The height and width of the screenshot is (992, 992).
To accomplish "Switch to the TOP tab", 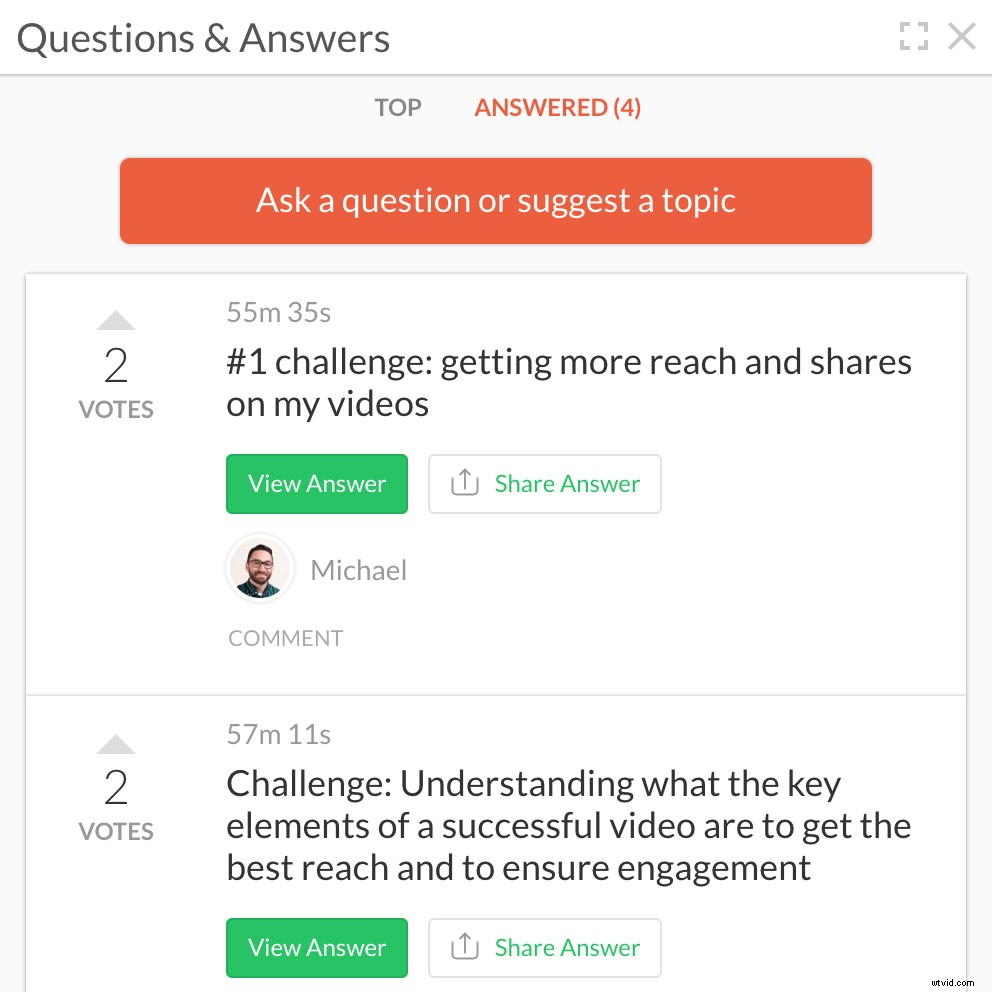I will coord(397,107).
